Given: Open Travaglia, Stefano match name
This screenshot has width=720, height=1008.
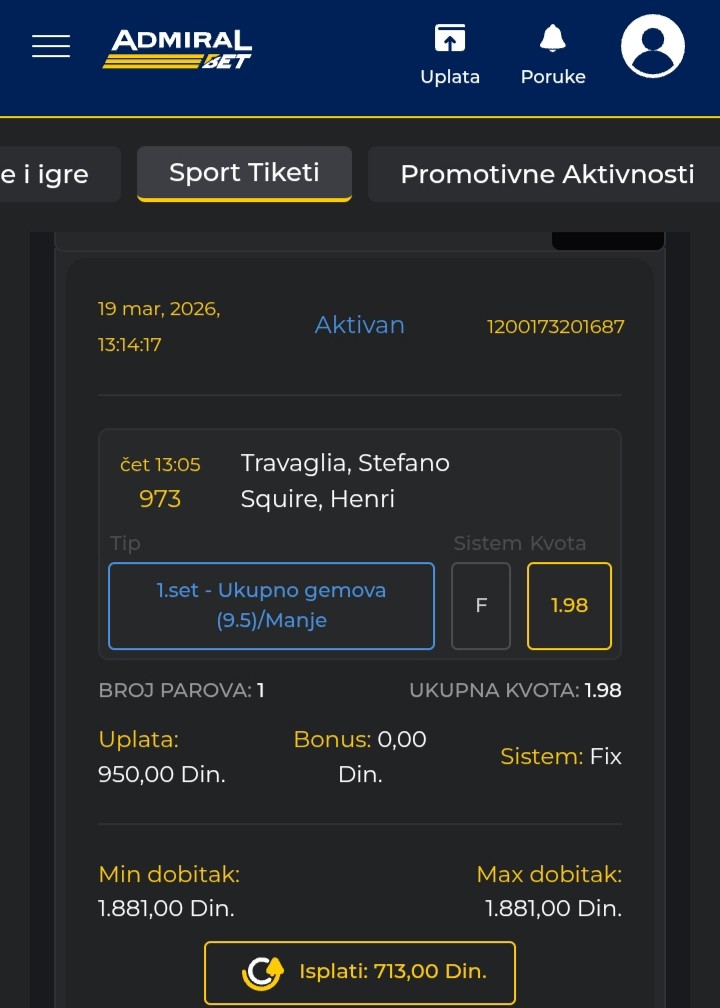Looking at the screenshot, I should tap(345, 463).
